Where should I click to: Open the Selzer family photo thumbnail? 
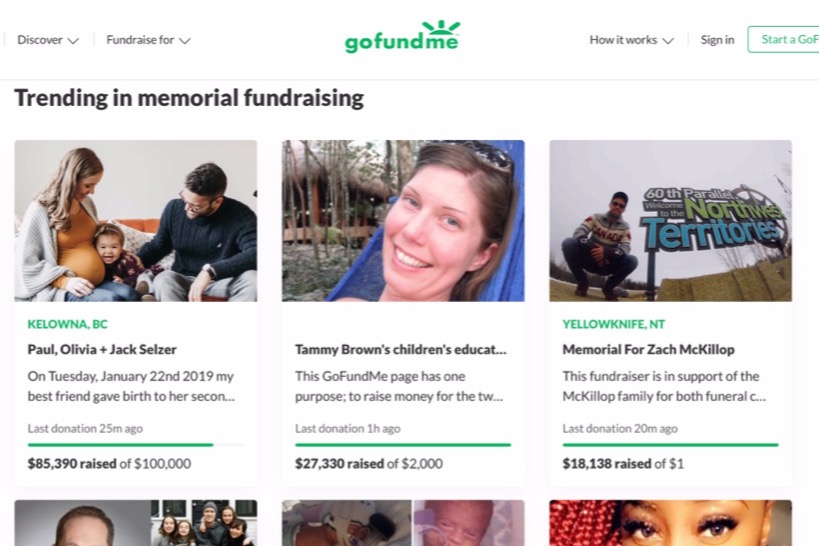136,220
